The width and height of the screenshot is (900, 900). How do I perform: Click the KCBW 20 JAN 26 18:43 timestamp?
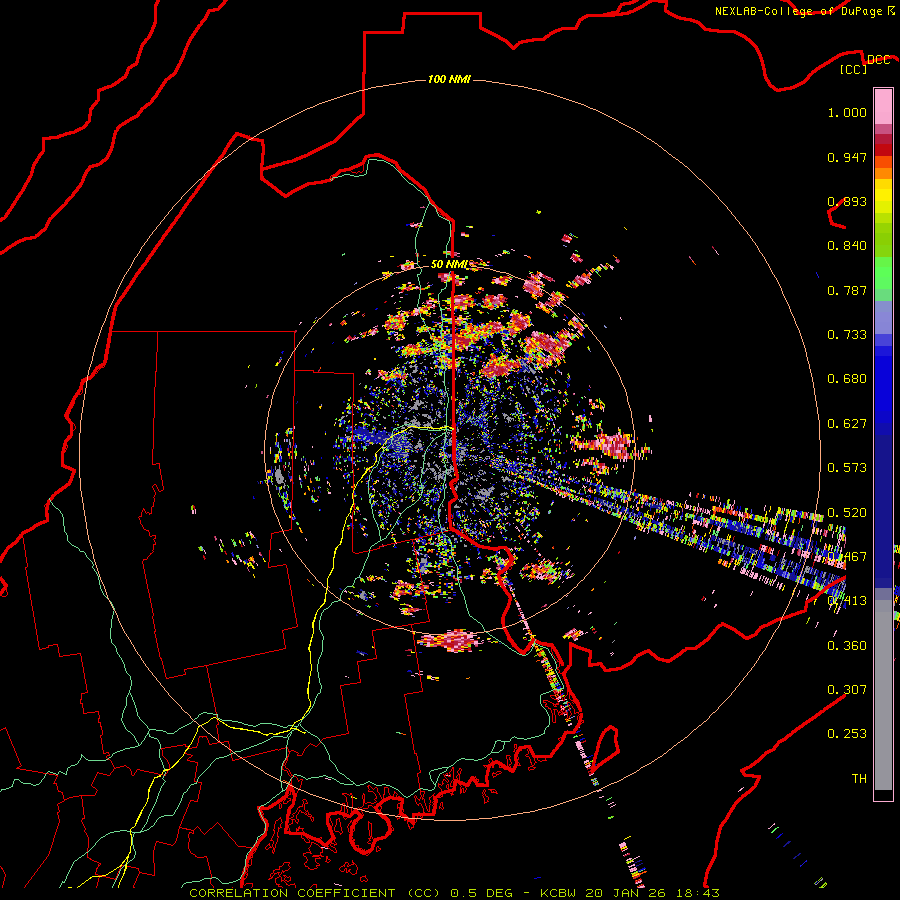630,893
